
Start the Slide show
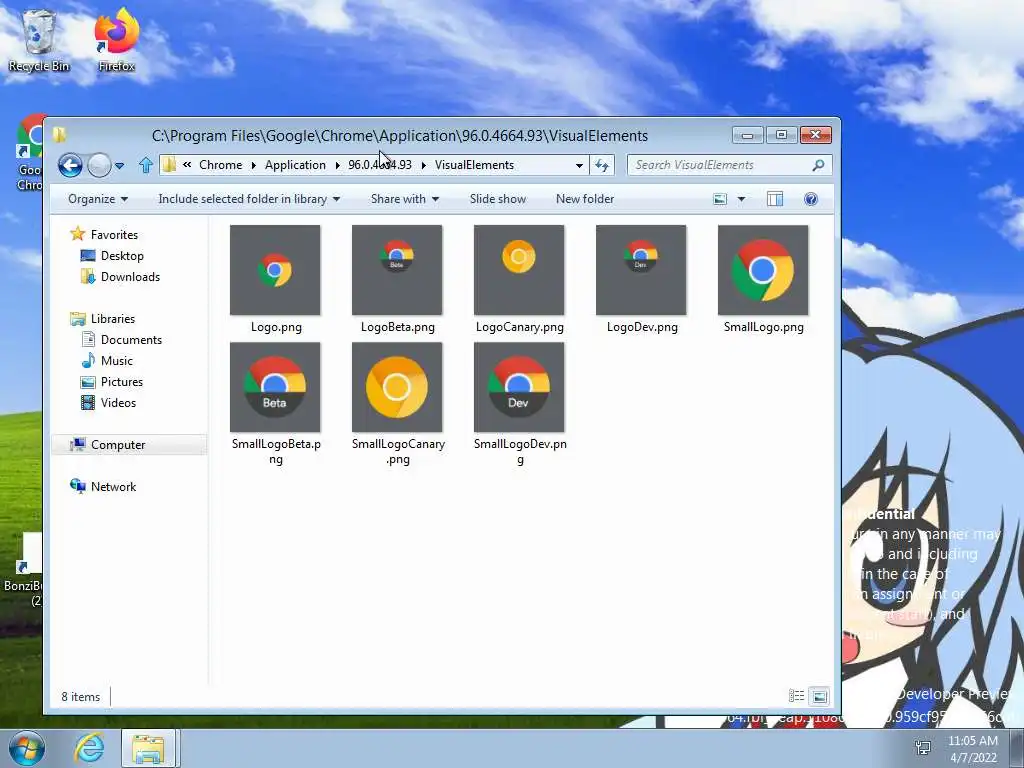tap(498, 199)
